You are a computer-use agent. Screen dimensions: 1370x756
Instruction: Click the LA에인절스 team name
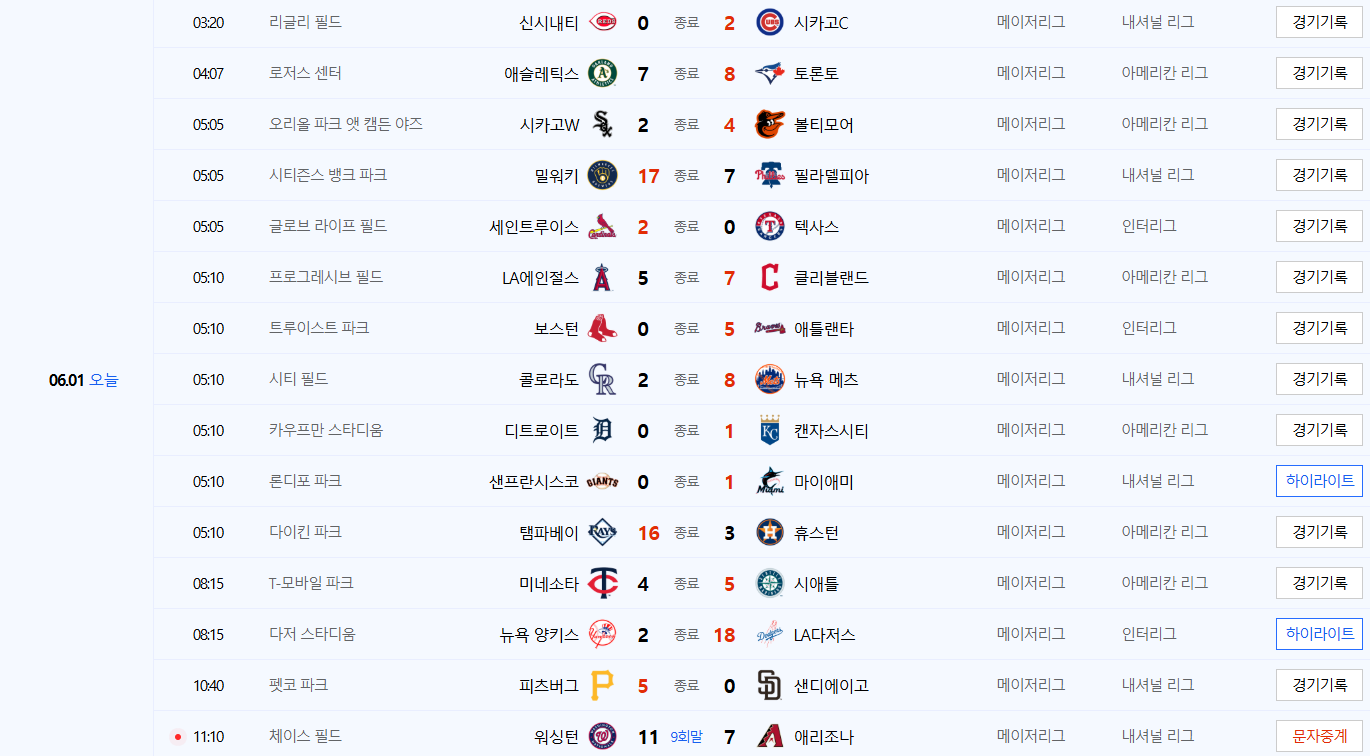540,277
